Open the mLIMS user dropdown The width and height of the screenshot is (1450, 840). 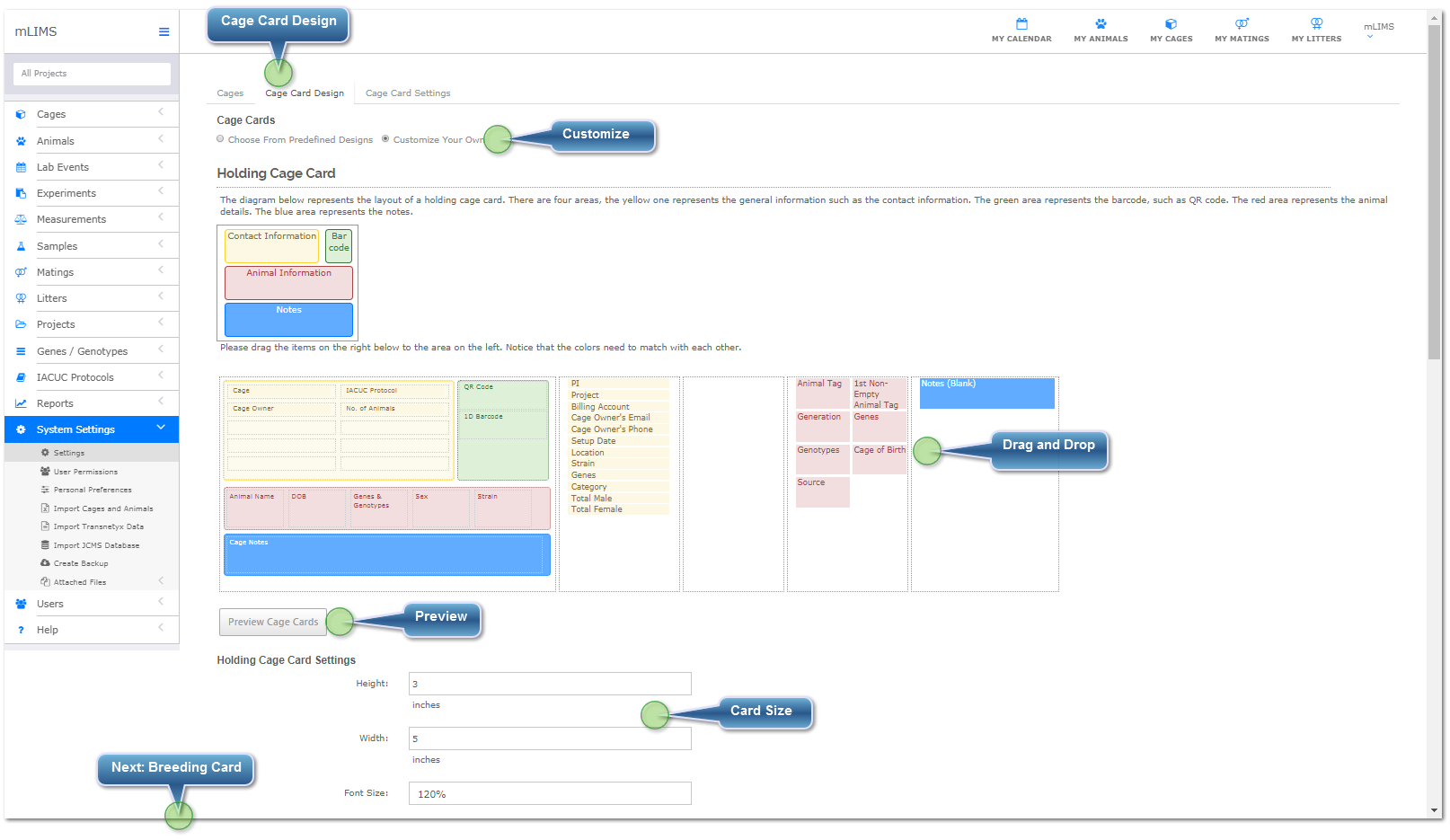pyautogui.click(x=1378, y=30)
